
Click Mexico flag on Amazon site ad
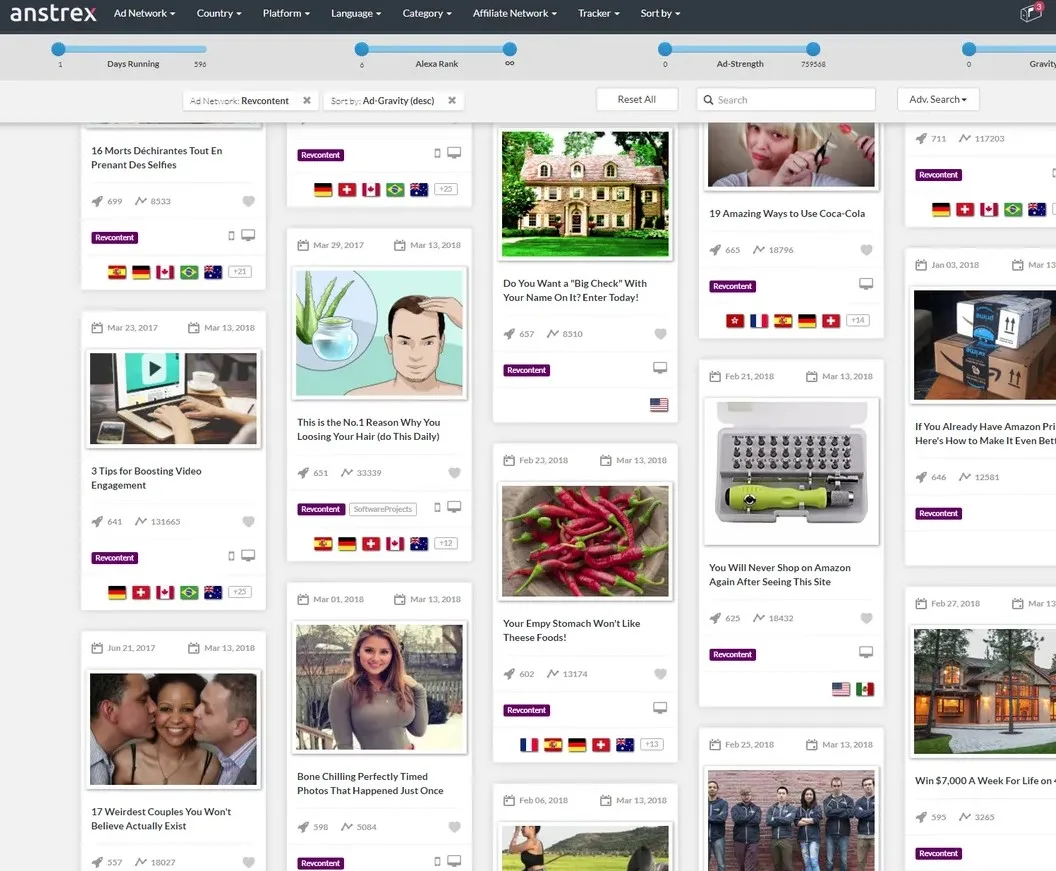(x=865, y=689)
